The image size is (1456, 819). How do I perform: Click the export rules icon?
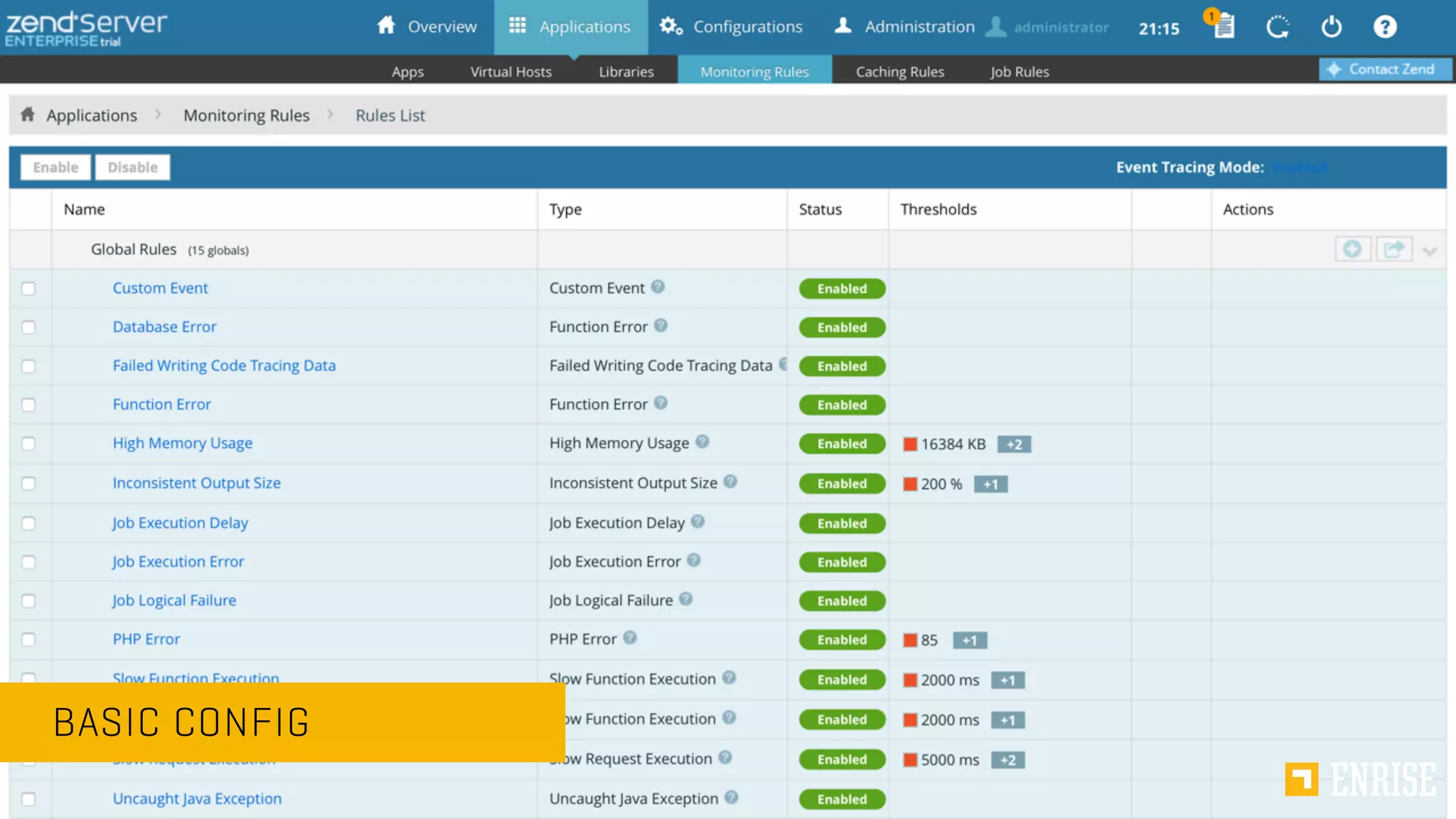pyautogui.click(x=1393, y=250)
